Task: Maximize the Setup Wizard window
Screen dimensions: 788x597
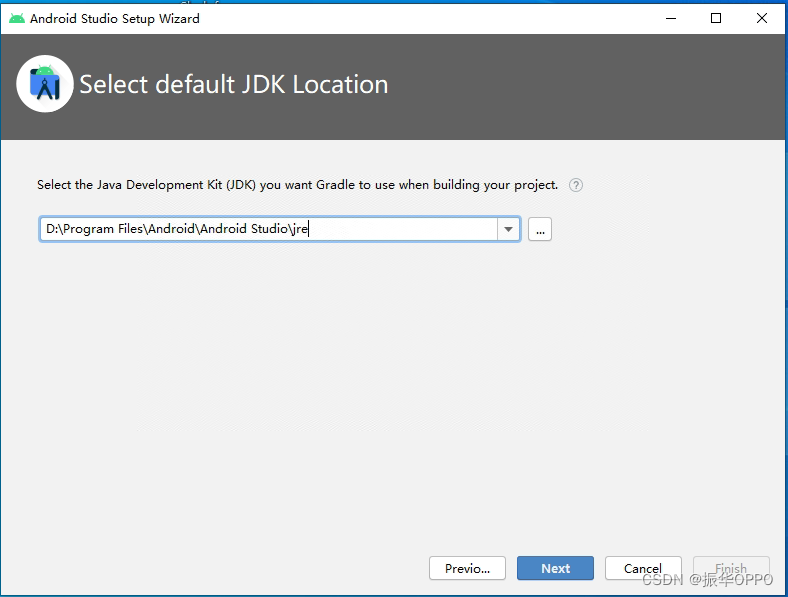Action: point(716,19)
